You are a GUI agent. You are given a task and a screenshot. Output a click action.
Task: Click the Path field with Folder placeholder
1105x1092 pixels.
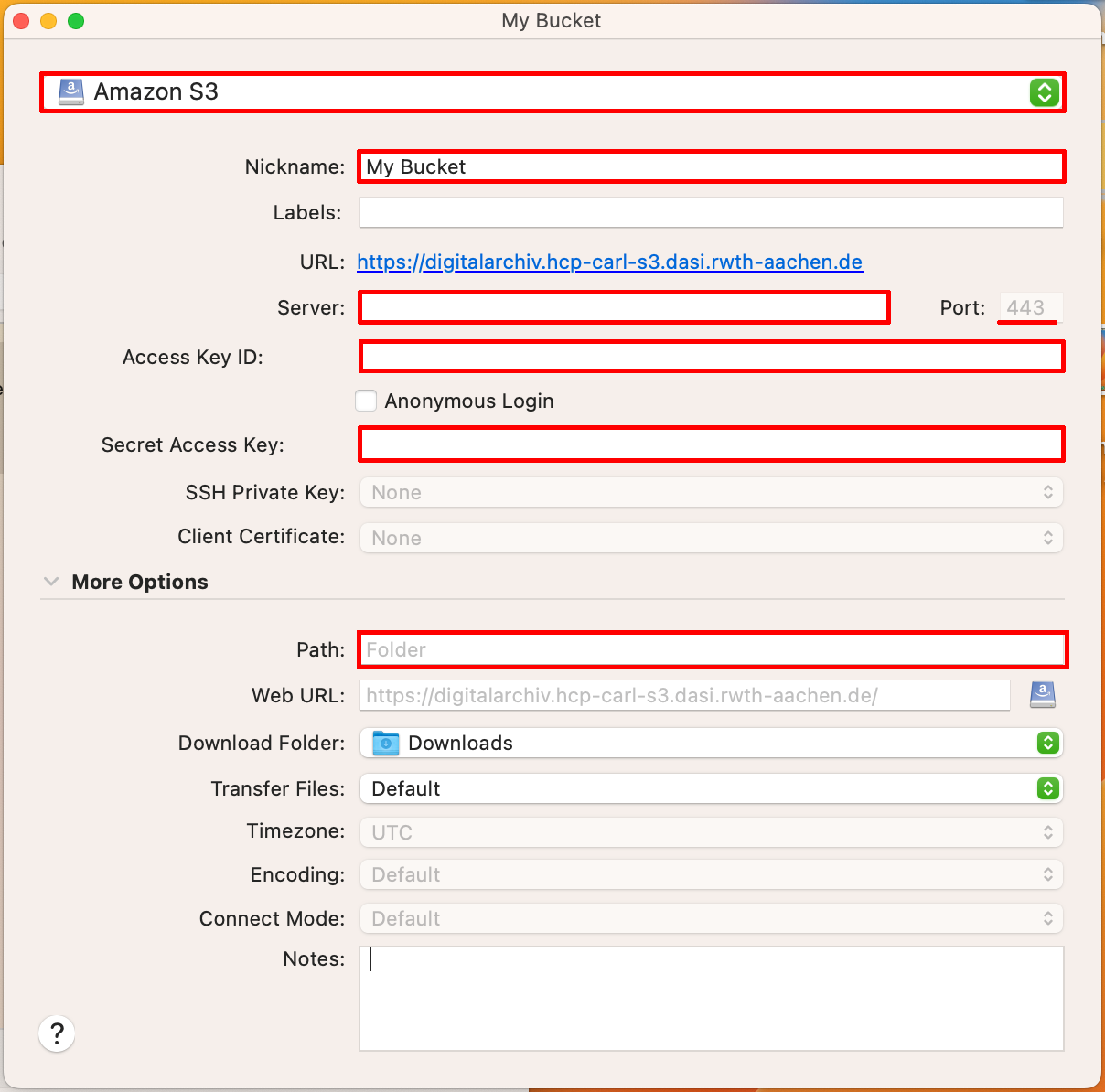coord(711,649)
